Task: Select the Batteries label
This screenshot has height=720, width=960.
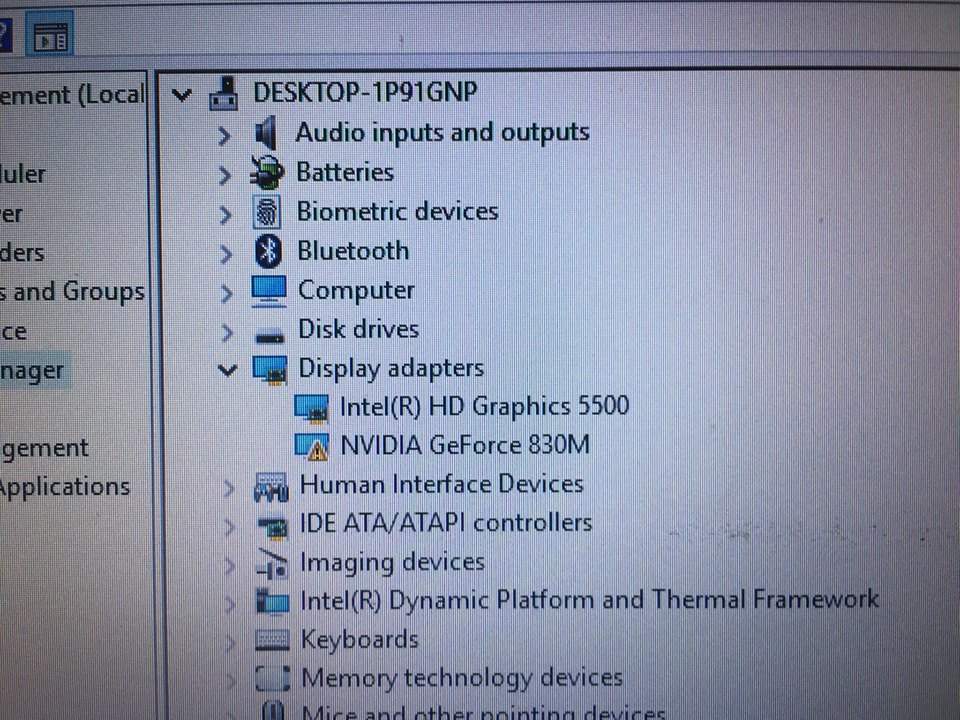Action: (345, 172)
